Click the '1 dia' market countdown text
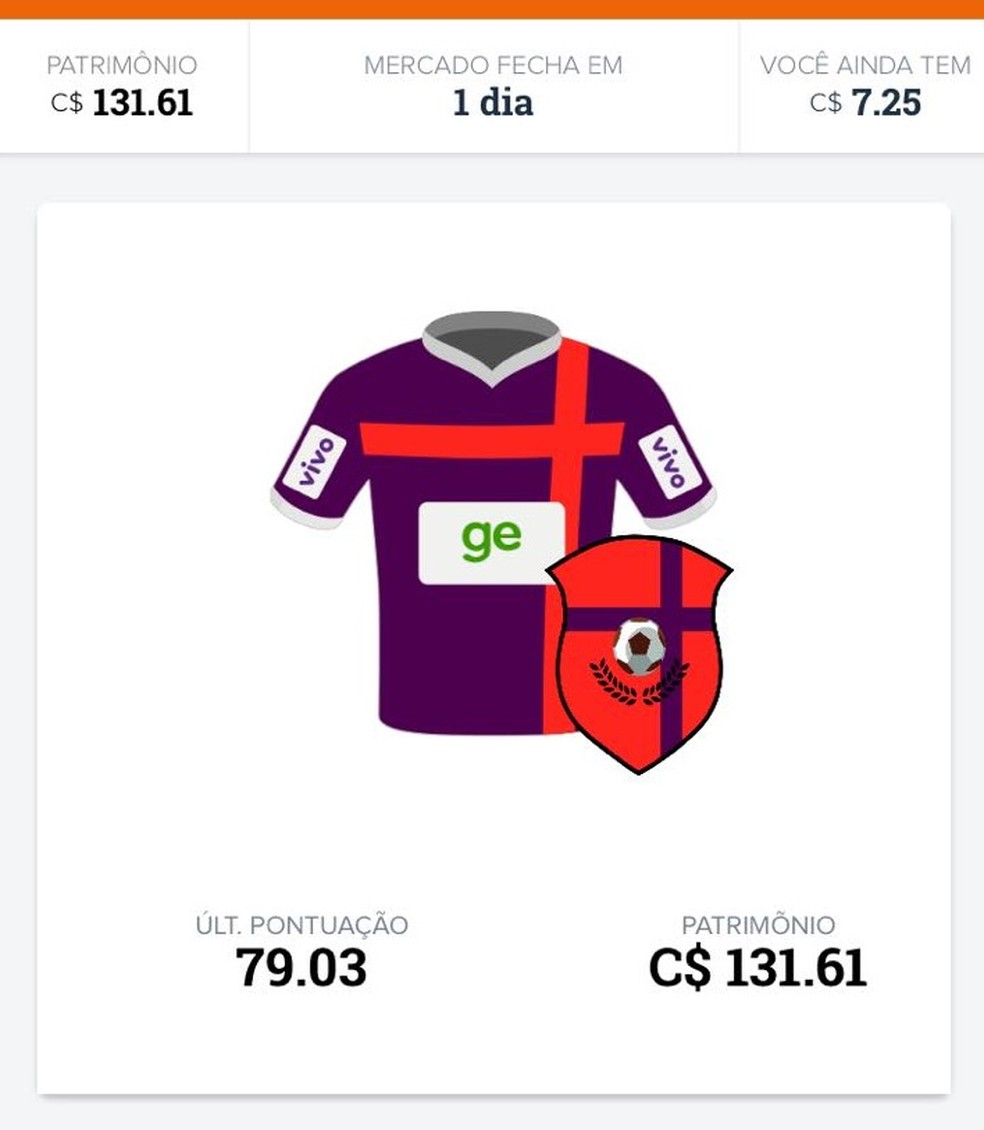The height and width of the screenshot is (1130, 984). (x=493, y=102)
